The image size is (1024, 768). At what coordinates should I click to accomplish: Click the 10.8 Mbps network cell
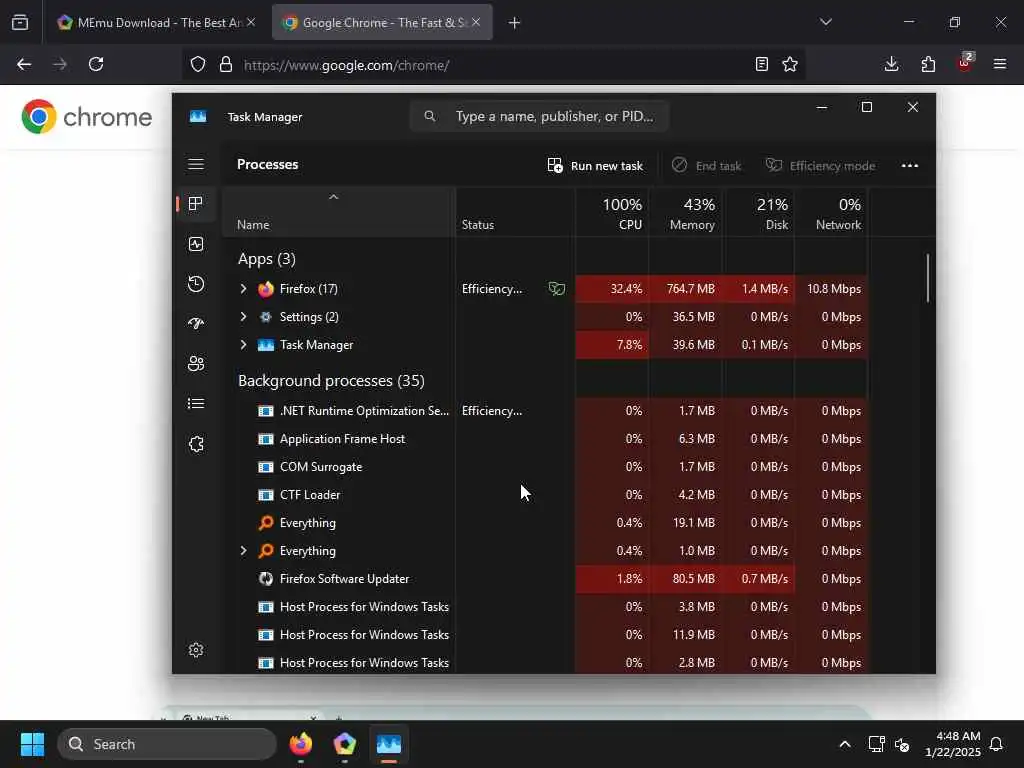click(831, 289)
